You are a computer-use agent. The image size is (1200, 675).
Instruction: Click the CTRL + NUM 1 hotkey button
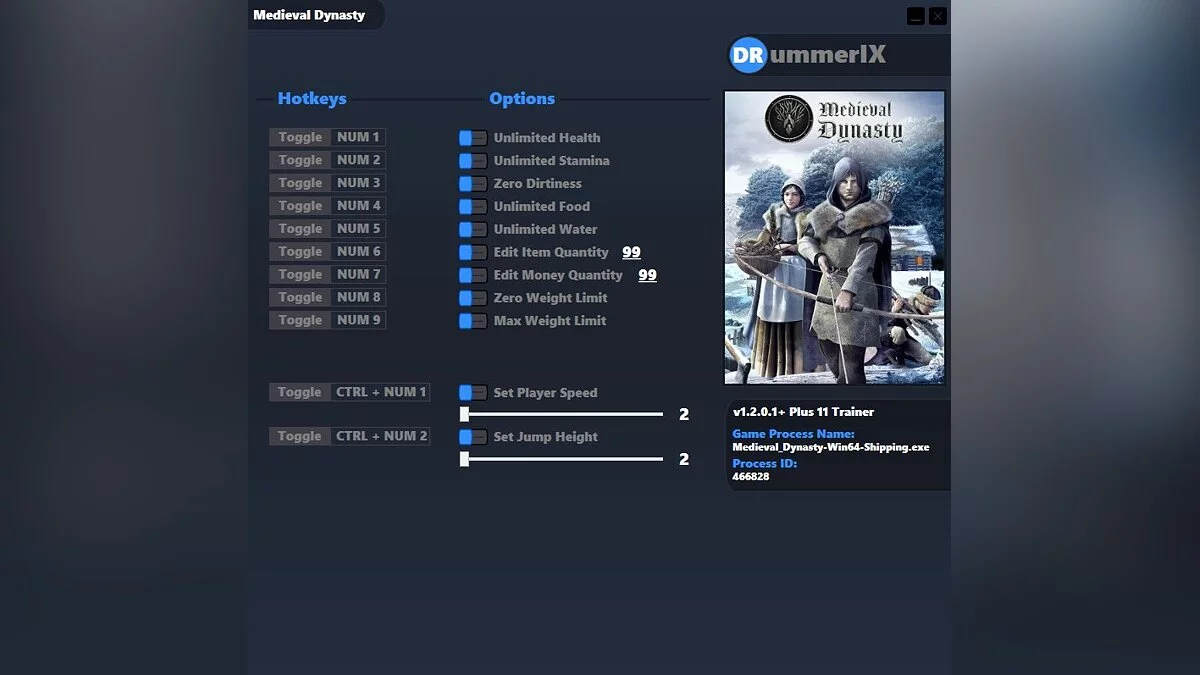tap(348, 392)
